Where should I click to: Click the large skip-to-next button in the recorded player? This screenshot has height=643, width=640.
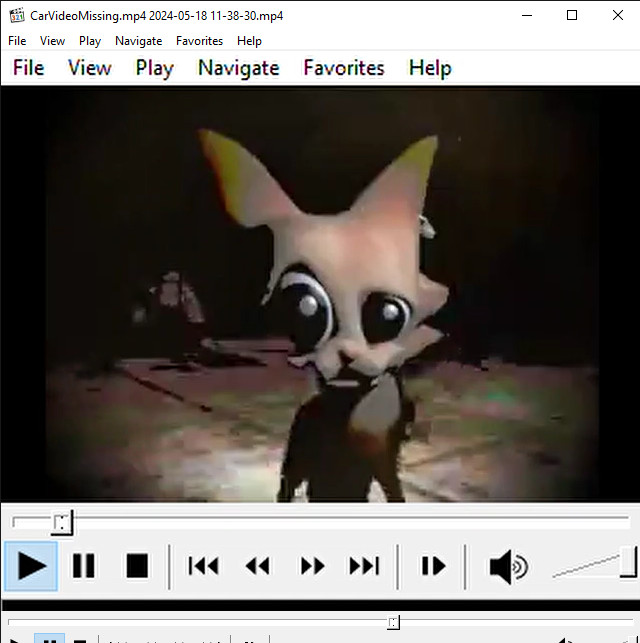coord(364,566)
